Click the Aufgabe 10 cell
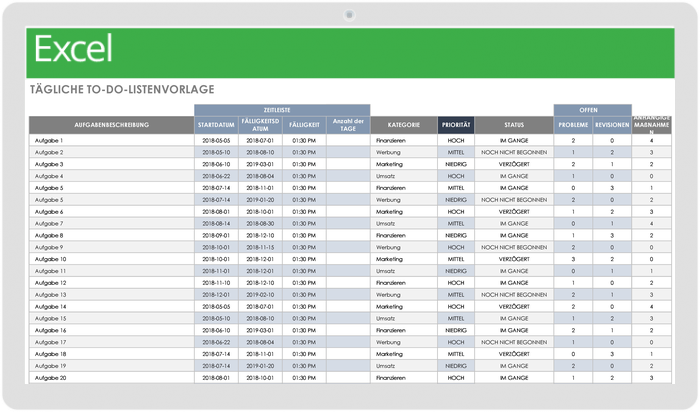Viewport: 700px width, 412px height. 112,259
